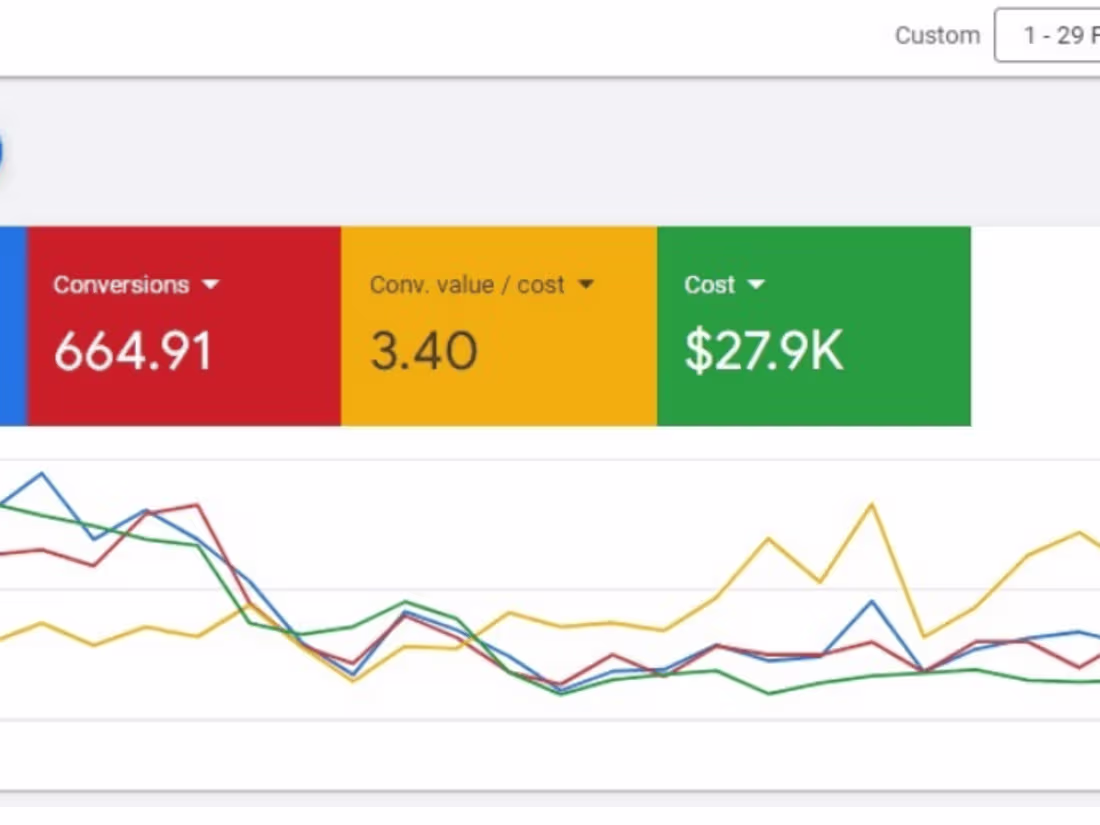Click the blue circular icon at left edge
The image size is (1100, 825).
point(5,150)
